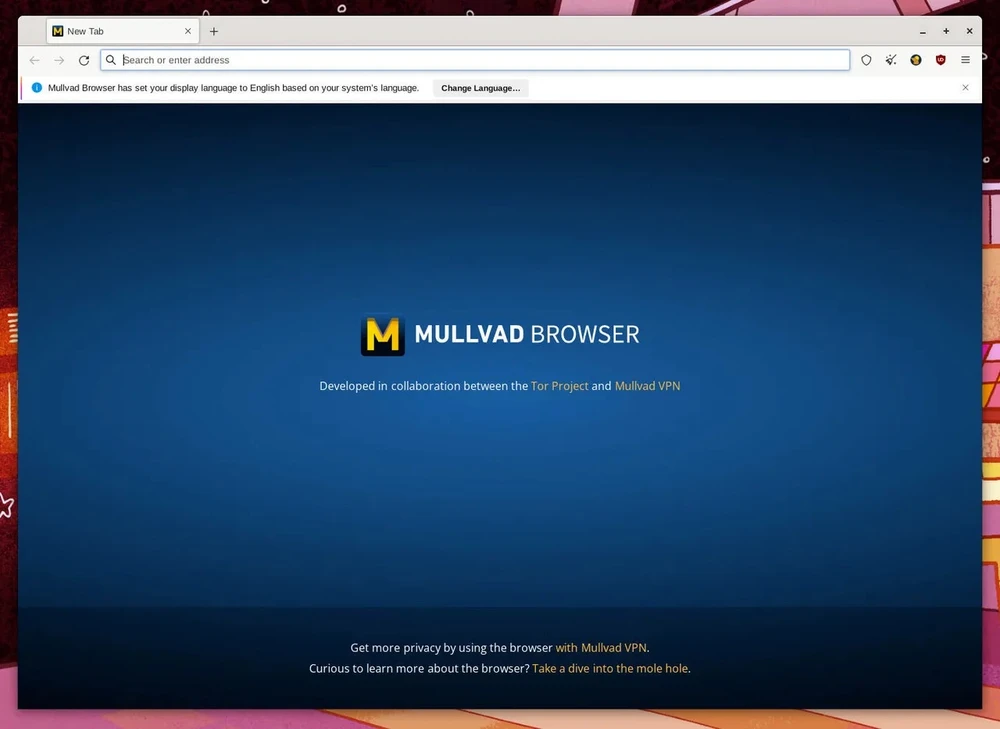Viewport: 1000px width, 729px height.
Task: Reload the current page
Action: point(83,60)
